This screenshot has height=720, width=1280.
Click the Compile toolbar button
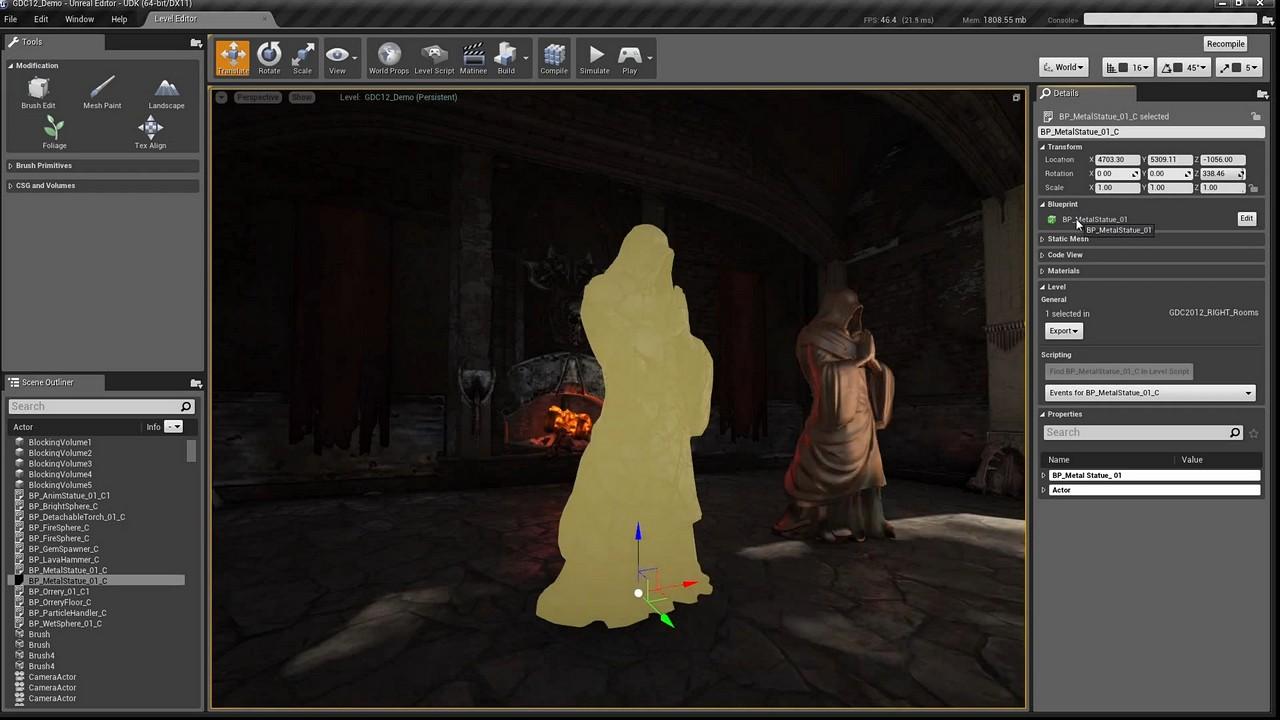(554, 58)
